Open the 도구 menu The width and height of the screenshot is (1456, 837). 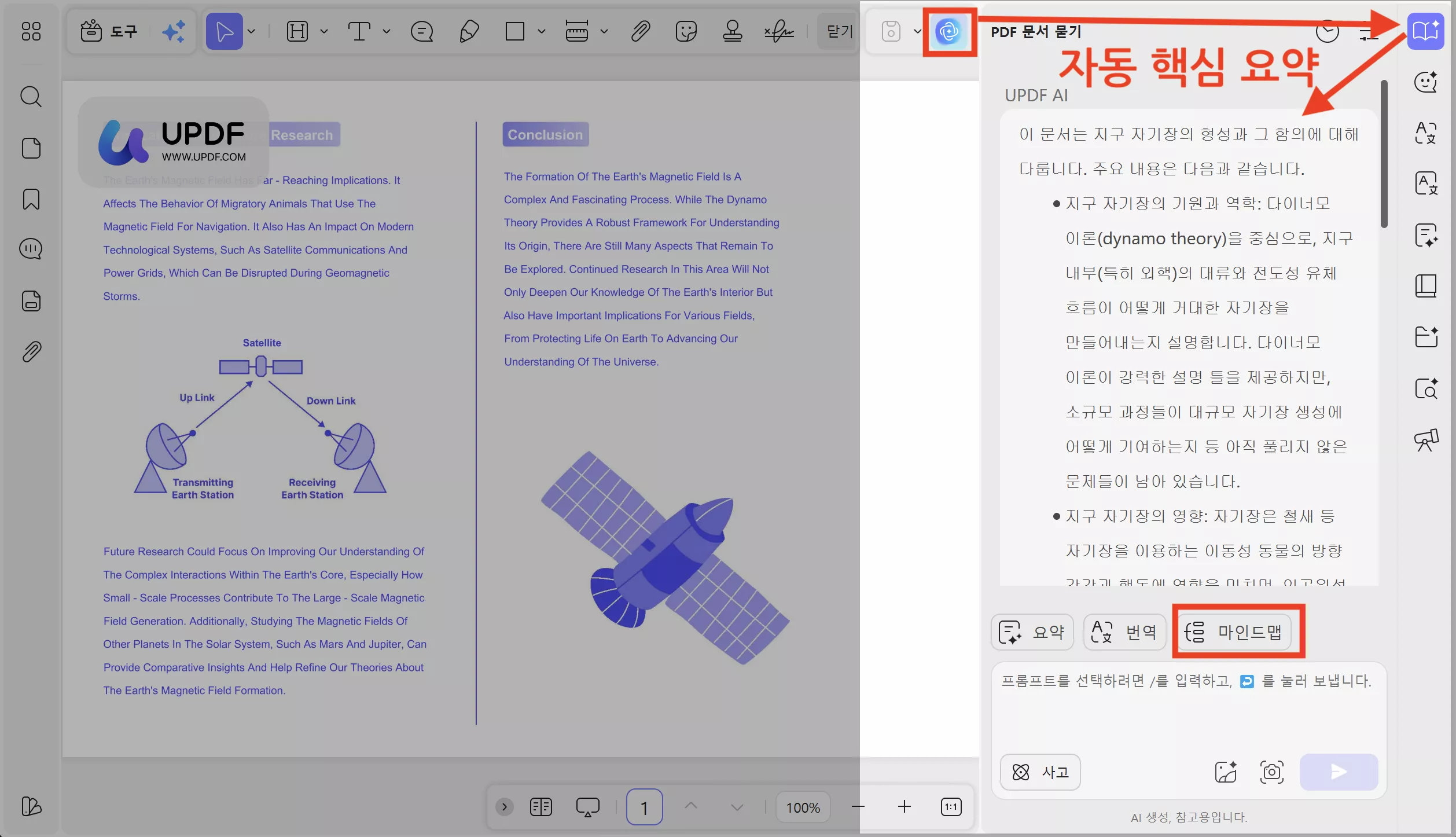[110, 31]
